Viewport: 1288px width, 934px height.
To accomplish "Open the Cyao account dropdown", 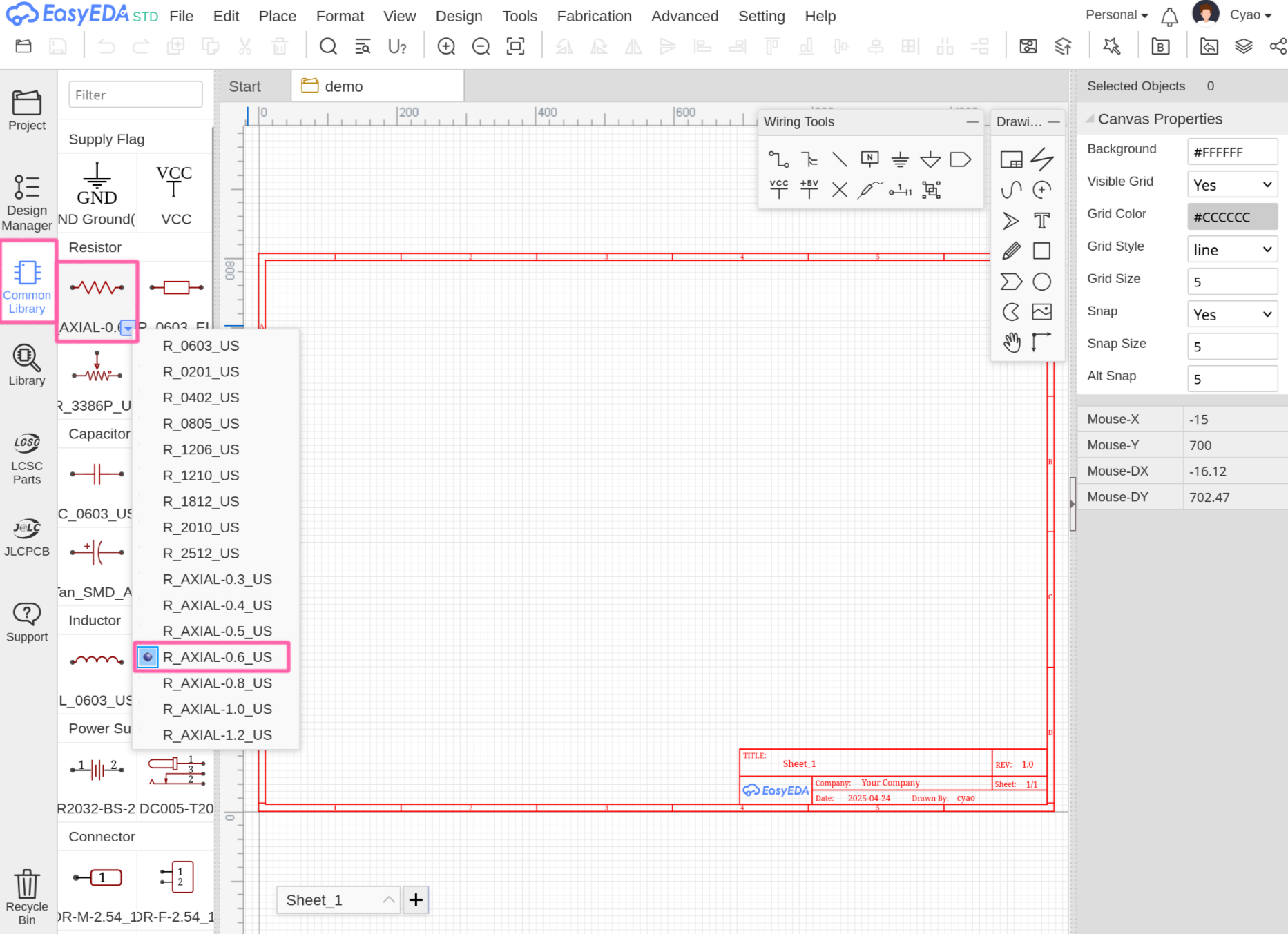I will click(1250, 15).
